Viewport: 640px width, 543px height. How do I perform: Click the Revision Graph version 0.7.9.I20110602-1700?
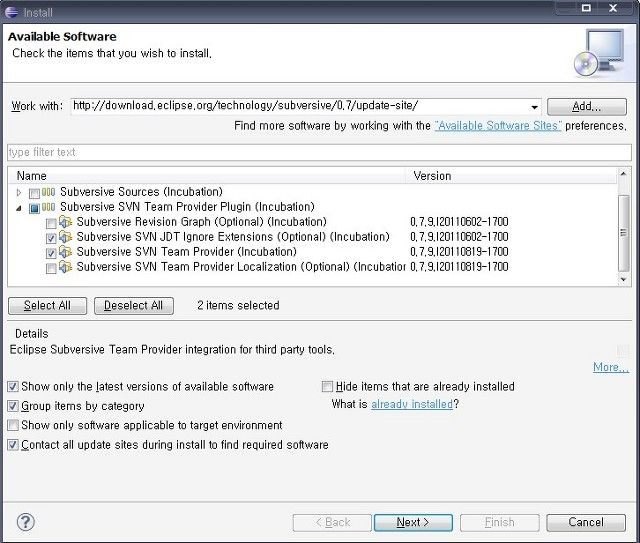click(x=459, y=222)
